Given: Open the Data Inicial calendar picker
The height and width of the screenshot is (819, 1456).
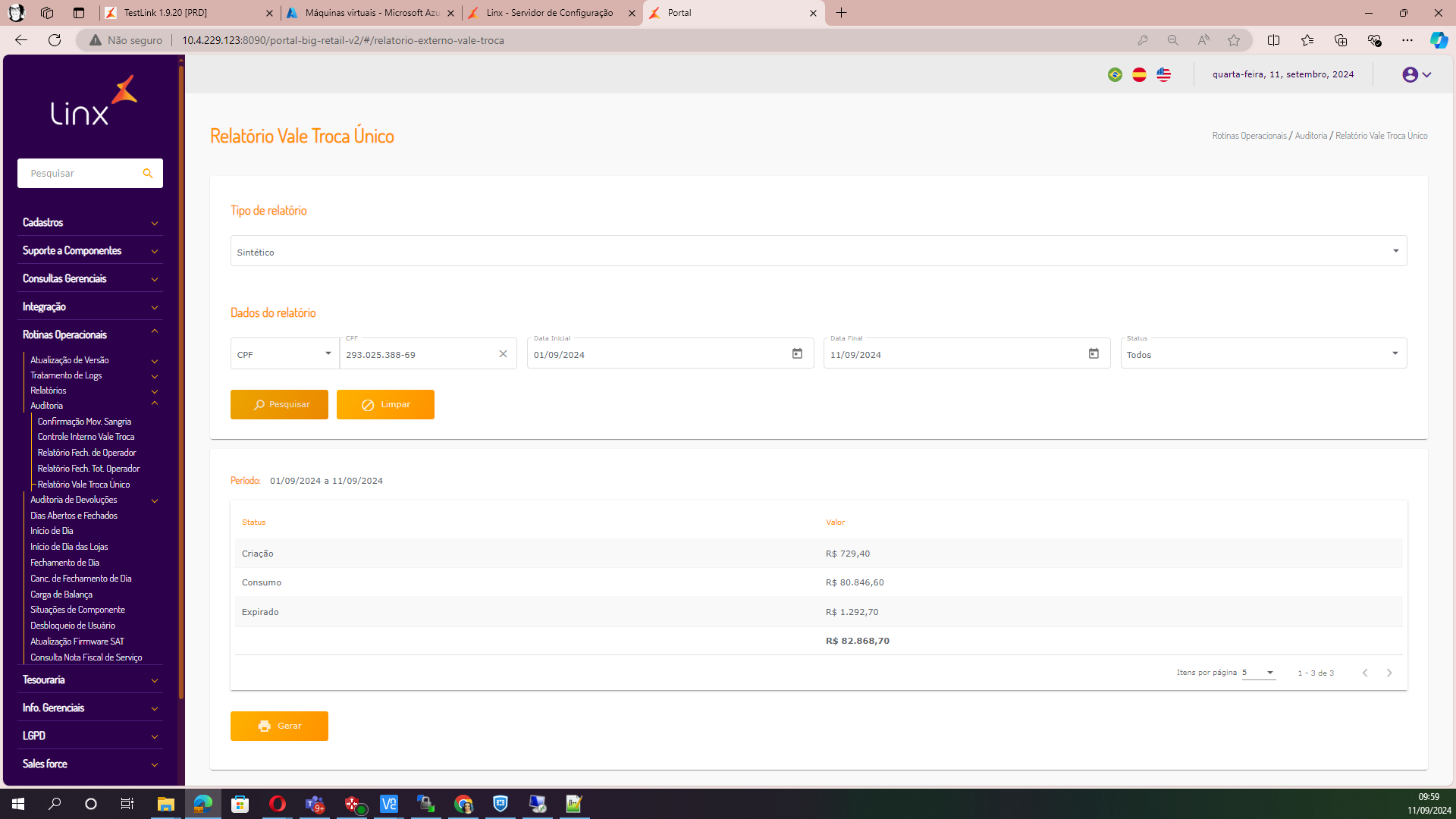Looking at the screenshot, I should [x=797, y=353].
